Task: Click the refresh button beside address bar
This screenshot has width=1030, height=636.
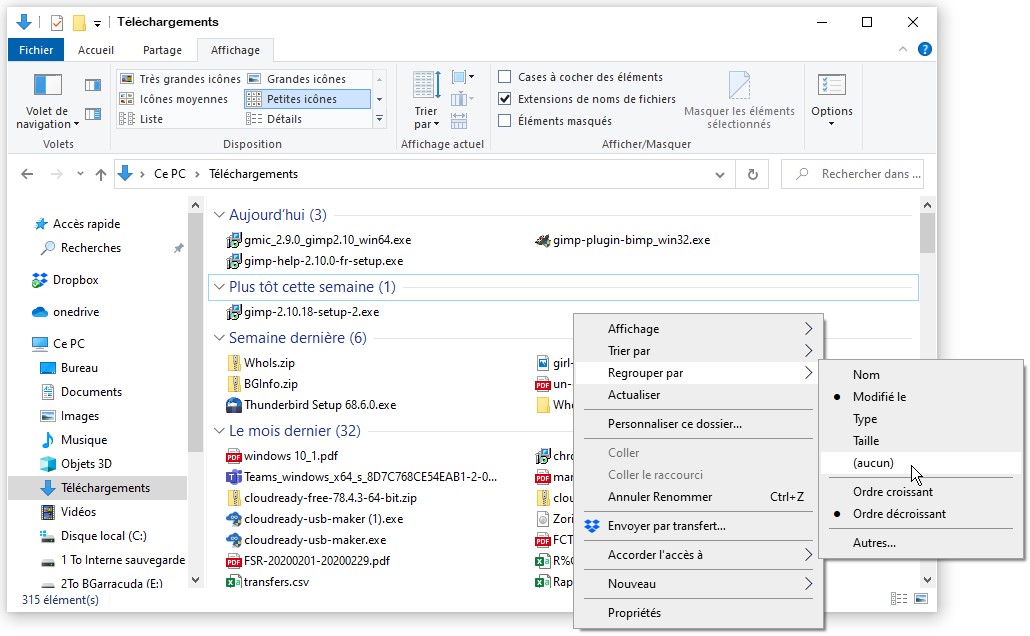Action: pyautogui.click(x=752, y=174)
